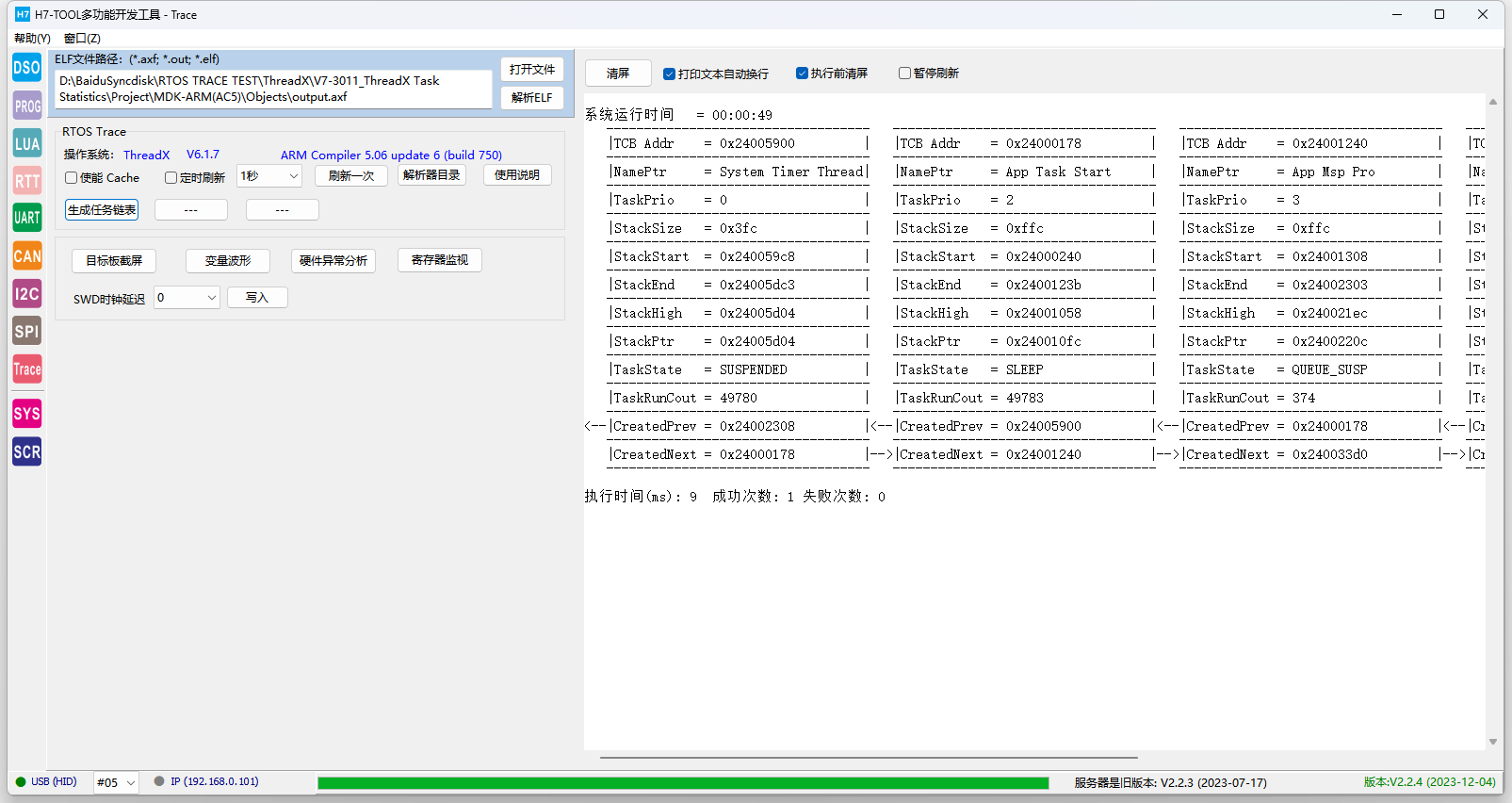Click the H7-TOOL app icon in title bar
The height and width of the screenshot is (803, 1512).
point(23,14)
